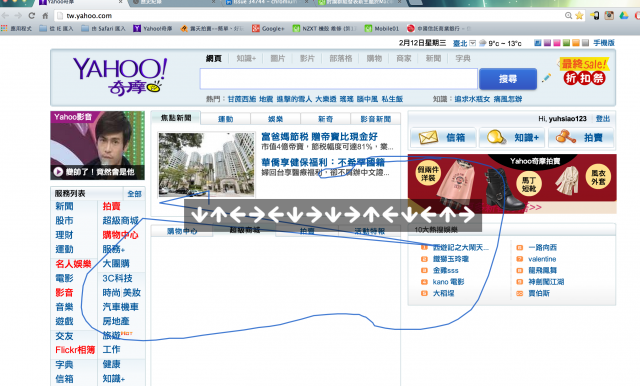Play the Yahoo影音 video clip
The image size is (640, 386).
[x=58, y=172]
